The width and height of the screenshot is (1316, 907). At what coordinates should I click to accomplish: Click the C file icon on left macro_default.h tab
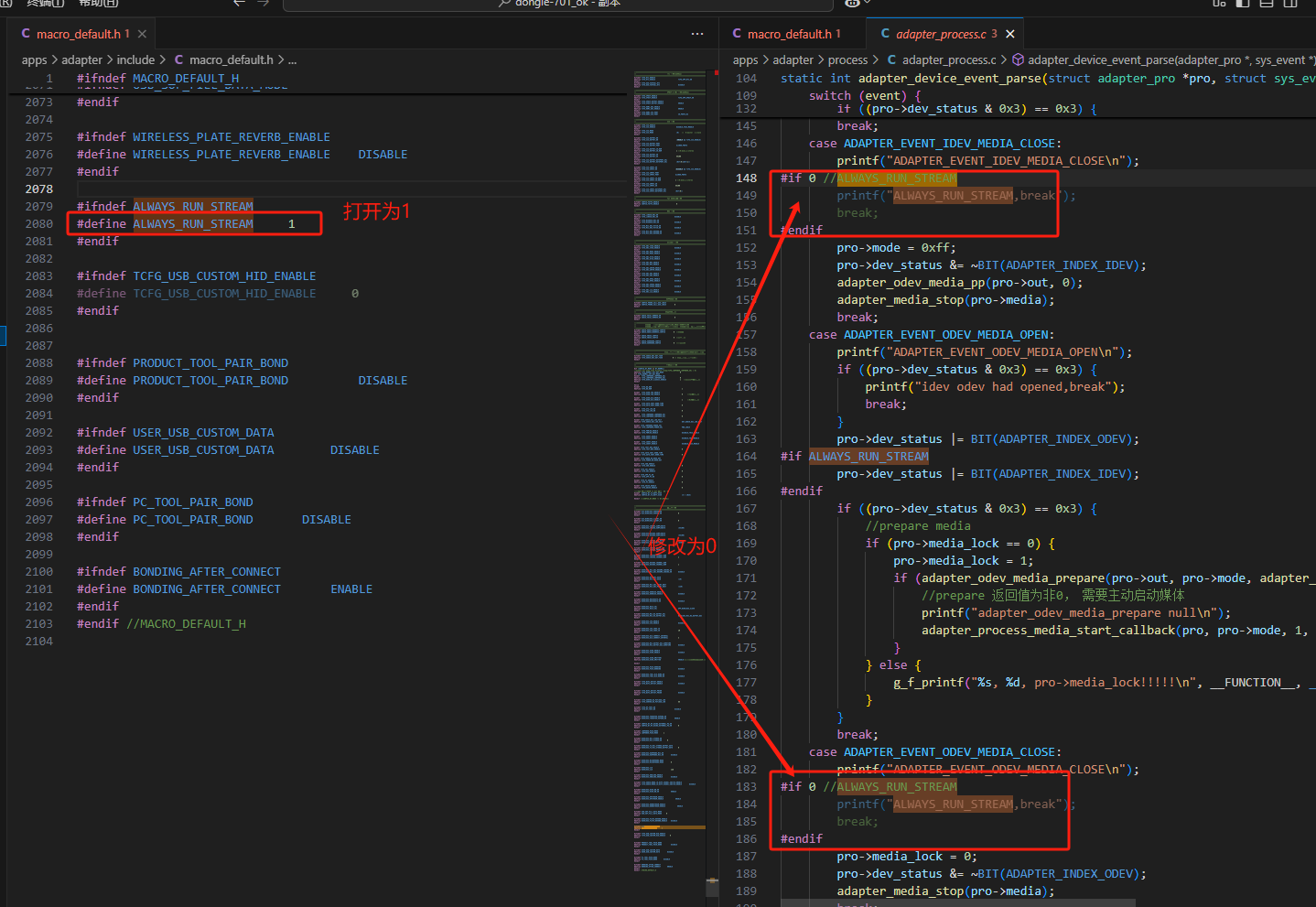coord(26,34)
